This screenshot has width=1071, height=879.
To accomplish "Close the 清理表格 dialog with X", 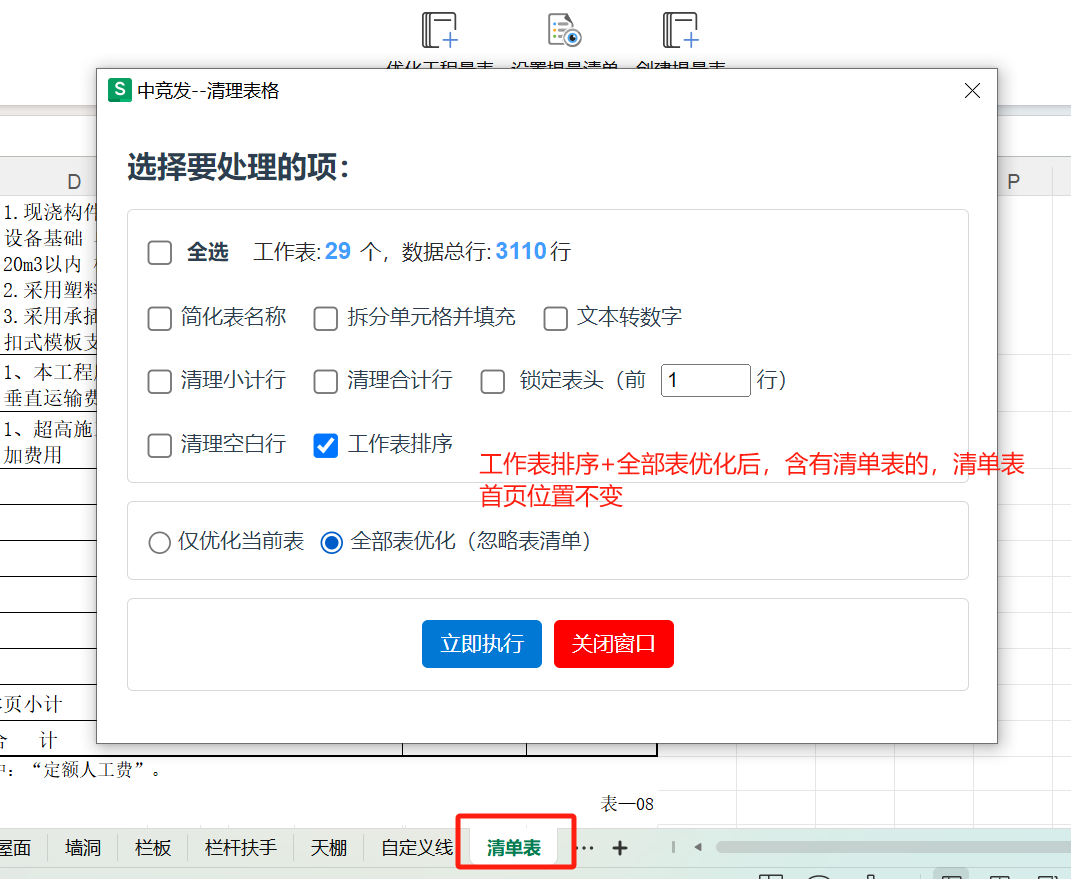I will [972, 91].
